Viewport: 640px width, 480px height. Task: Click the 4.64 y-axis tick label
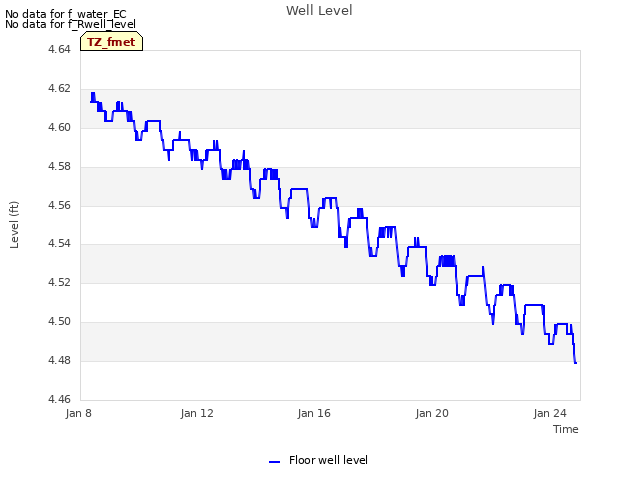coord(59,49)
